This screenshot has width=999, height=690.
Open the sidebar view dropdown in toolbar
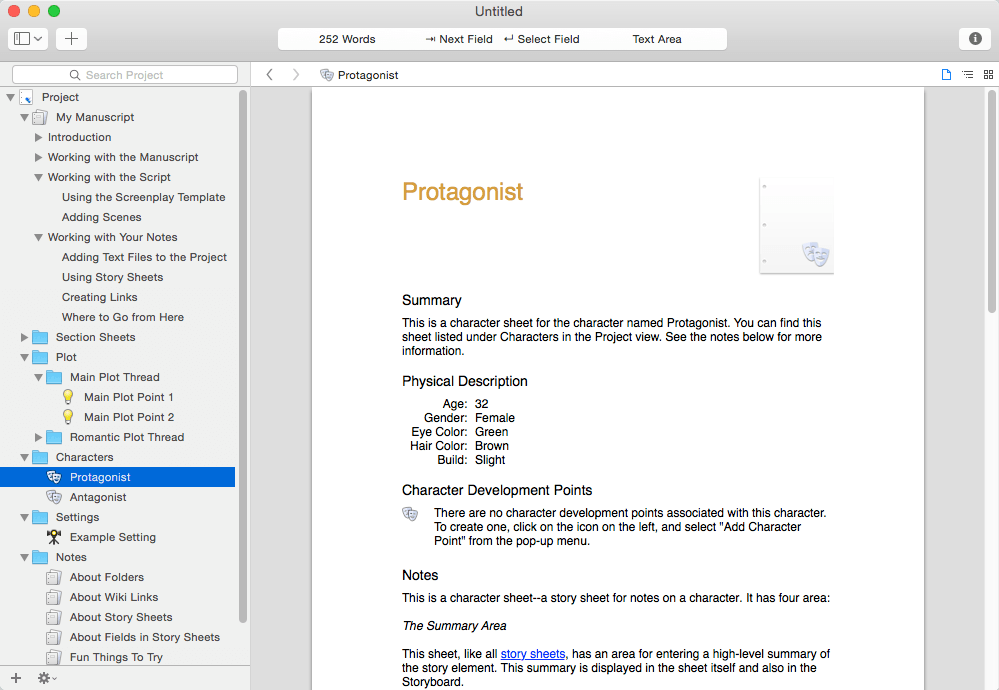27,39
